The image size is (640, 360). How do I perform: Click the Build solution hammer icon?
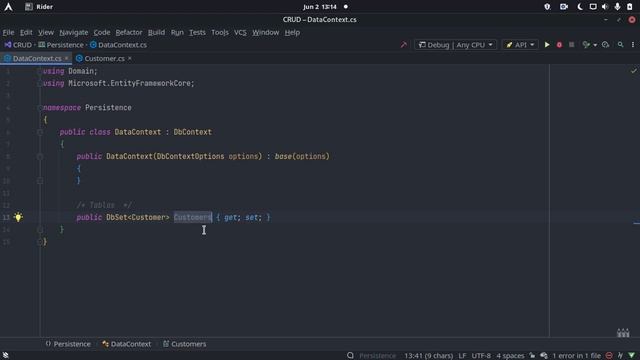pos(404,45)
